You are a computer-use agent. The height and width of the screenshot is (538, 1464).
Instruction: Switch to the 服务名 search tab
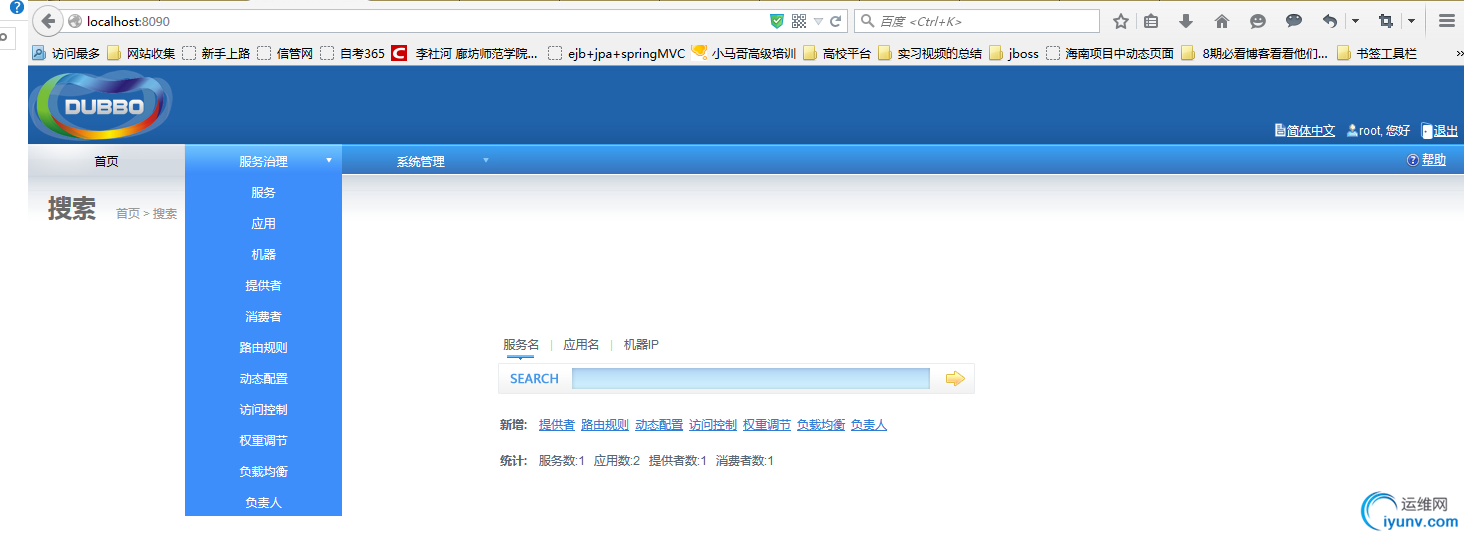pyautogui.click(x=521, y=344)
